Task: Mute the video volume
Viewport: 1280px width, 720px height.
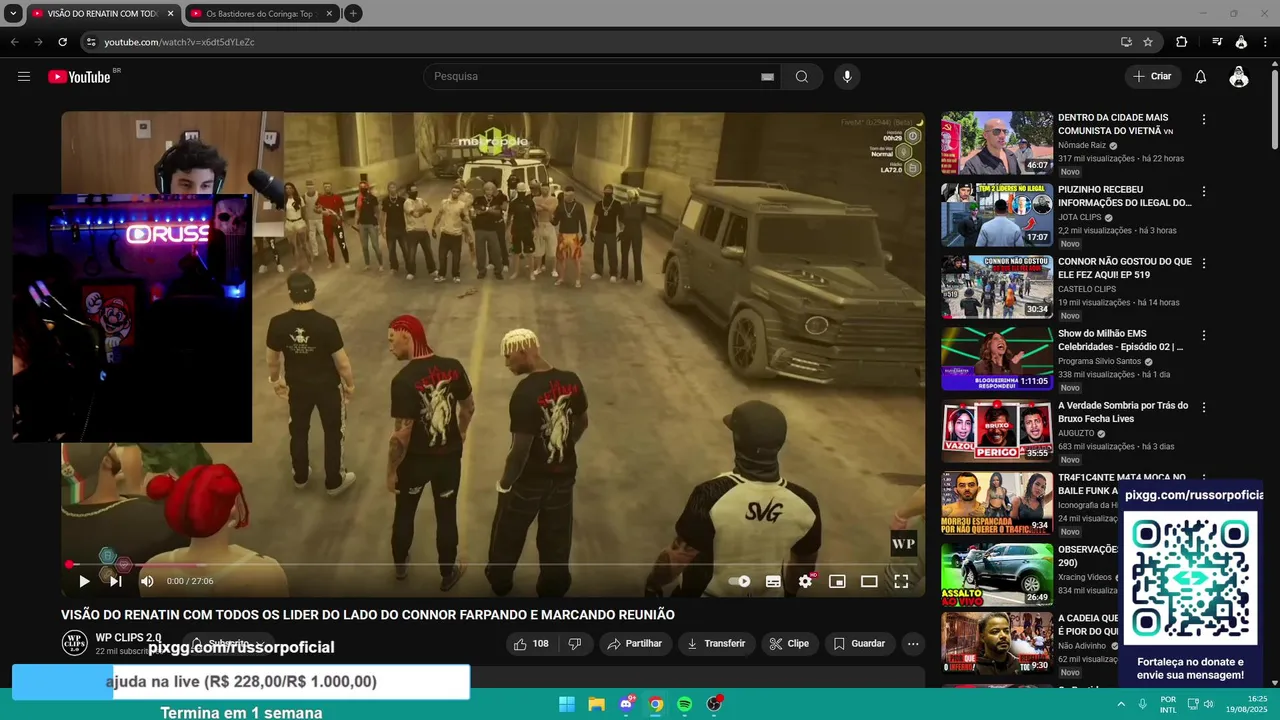Action: 147,581
